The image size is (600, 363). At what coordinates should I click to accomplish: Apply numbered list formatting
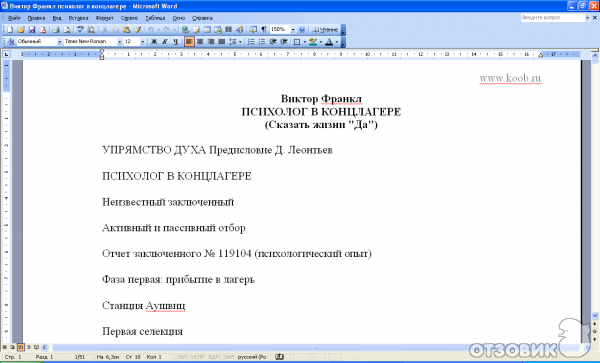click(x=251, y=42)
